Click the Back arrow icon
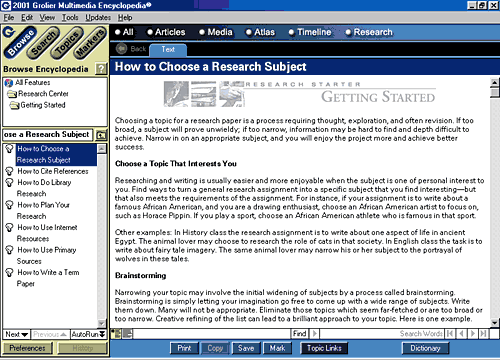The height and width of the screenshot is (360, 500). [x=121, y=49]
